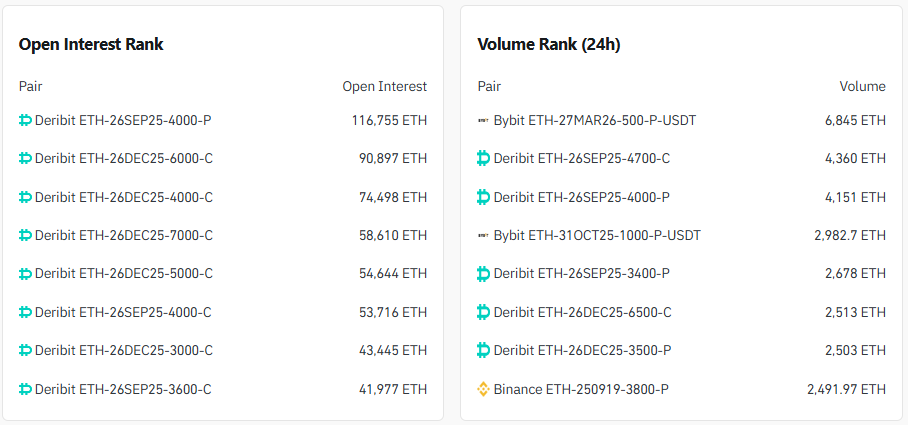Screen dimensions: 908x425
Task: Select the 116,755 ETH open interest value
Action: pyautogui.click(x=389, y=120)
